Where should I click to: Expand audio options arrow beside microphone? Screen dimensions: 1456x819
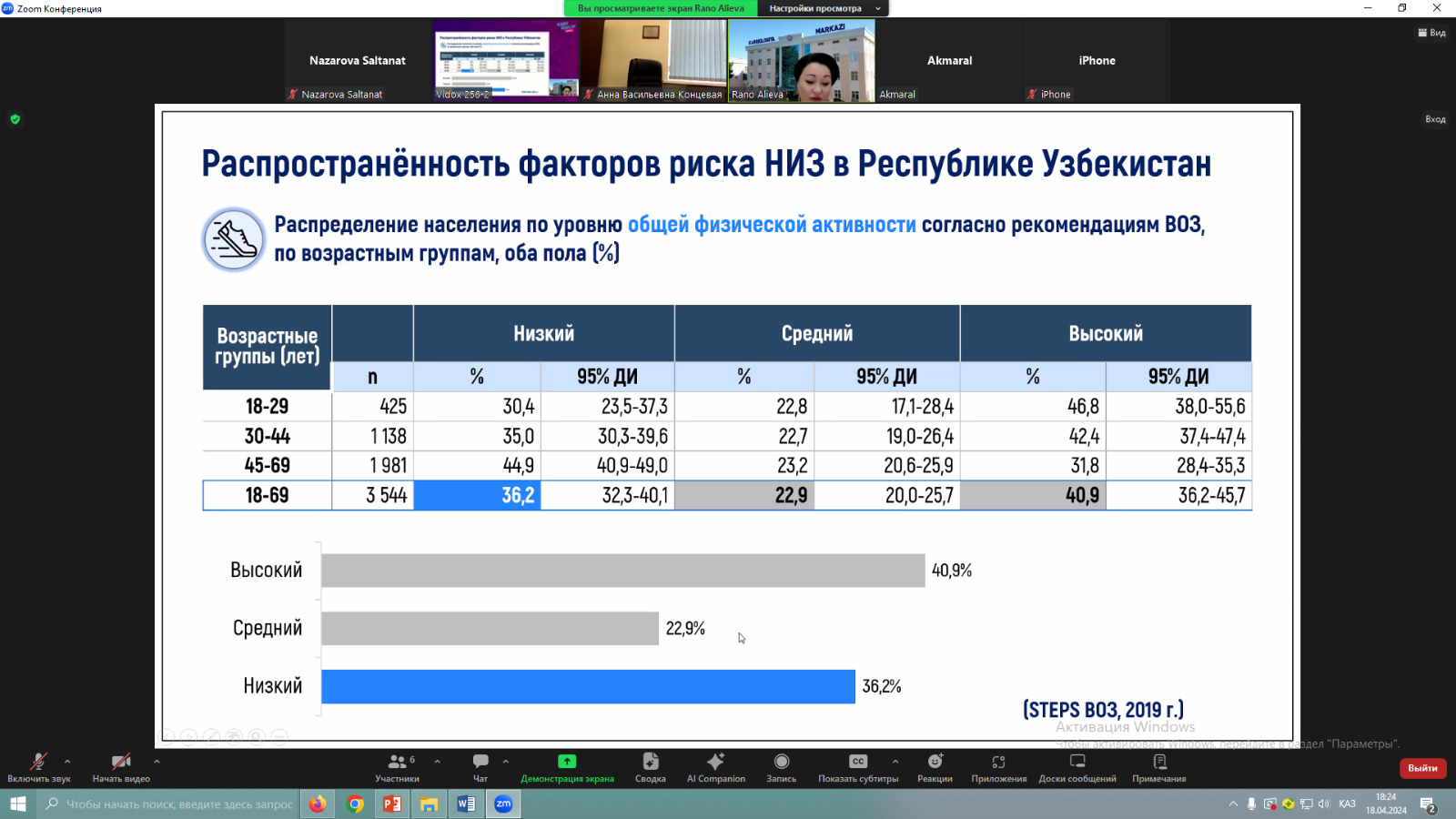coord(67,762)
